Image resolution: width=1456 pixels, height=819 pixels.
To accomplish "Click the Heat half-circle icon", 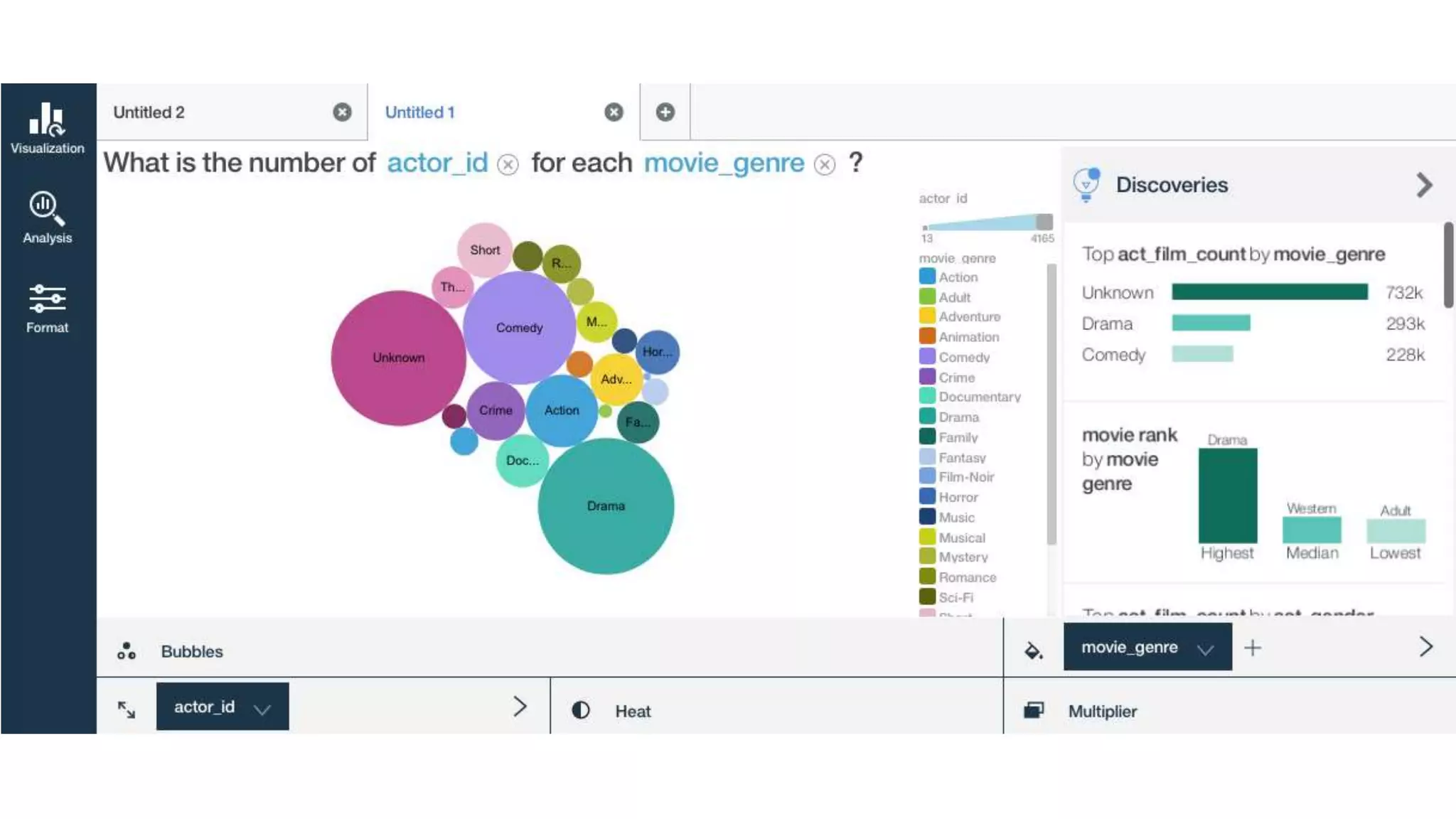I will (581, 710).
